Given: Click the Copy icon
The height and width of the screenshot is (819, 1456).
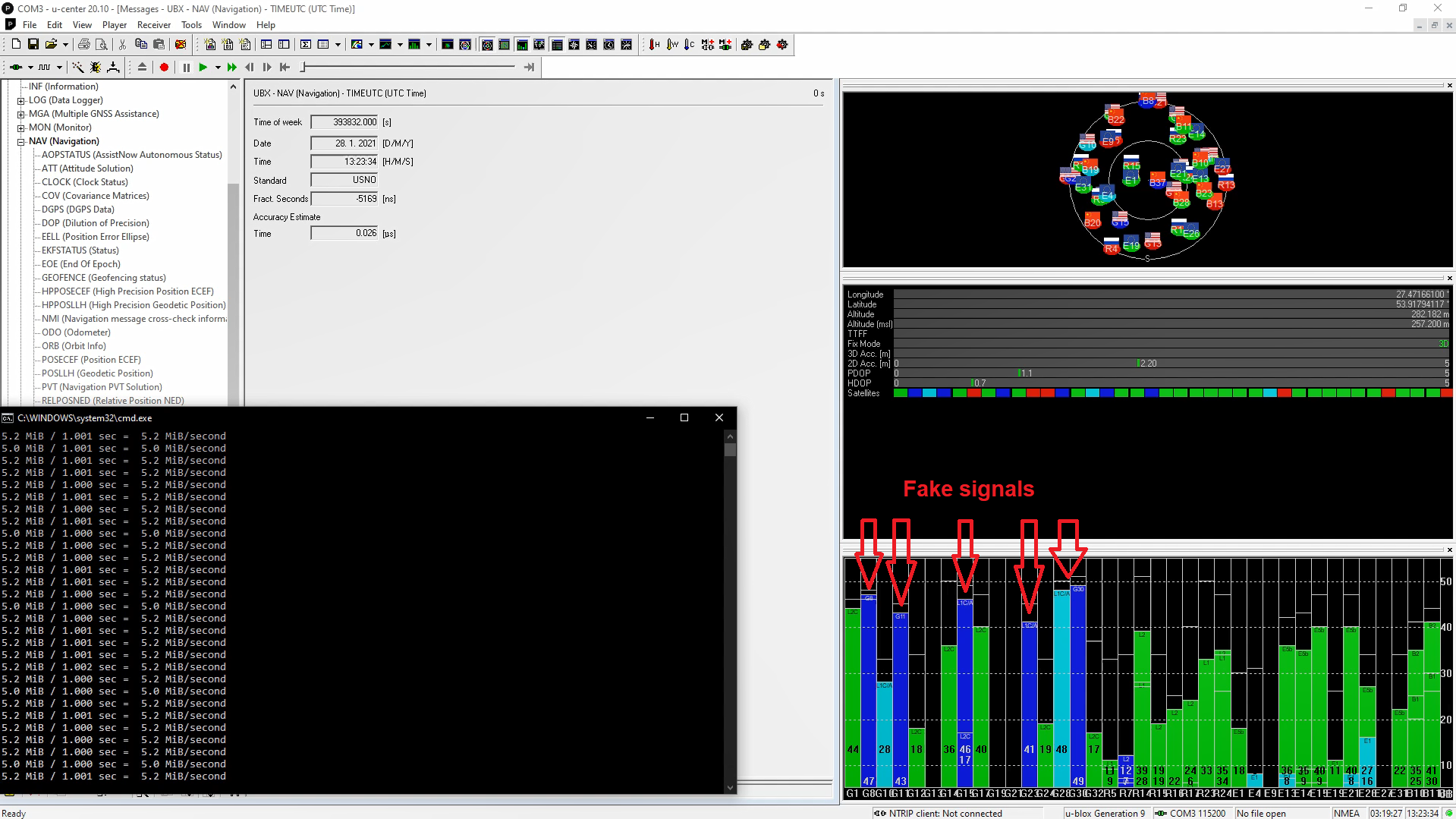Looking at the screenshot, I should [141, 45].
